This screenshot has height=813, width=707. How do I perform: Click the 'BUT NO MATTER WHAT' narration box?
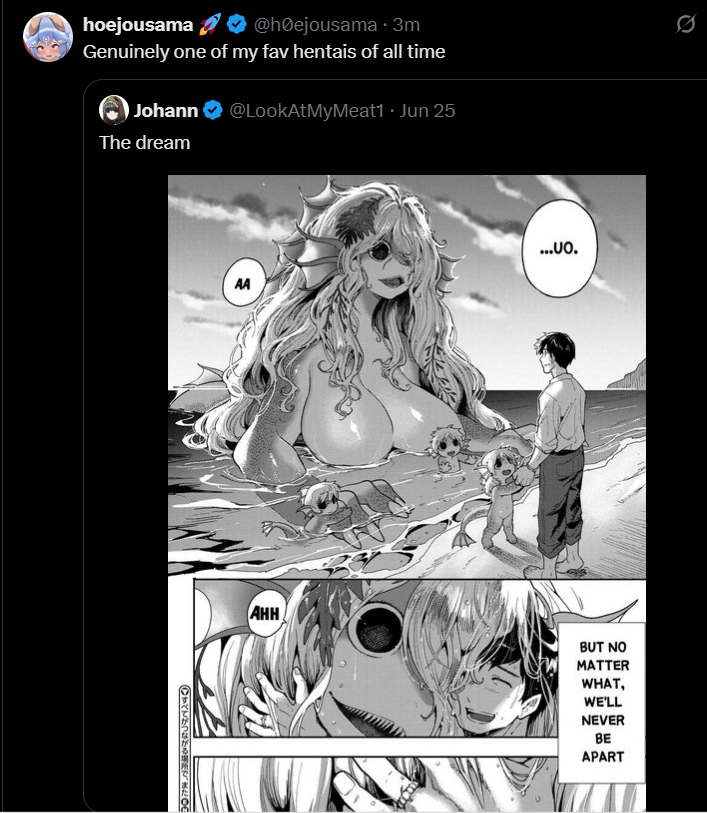pos(602,702)
